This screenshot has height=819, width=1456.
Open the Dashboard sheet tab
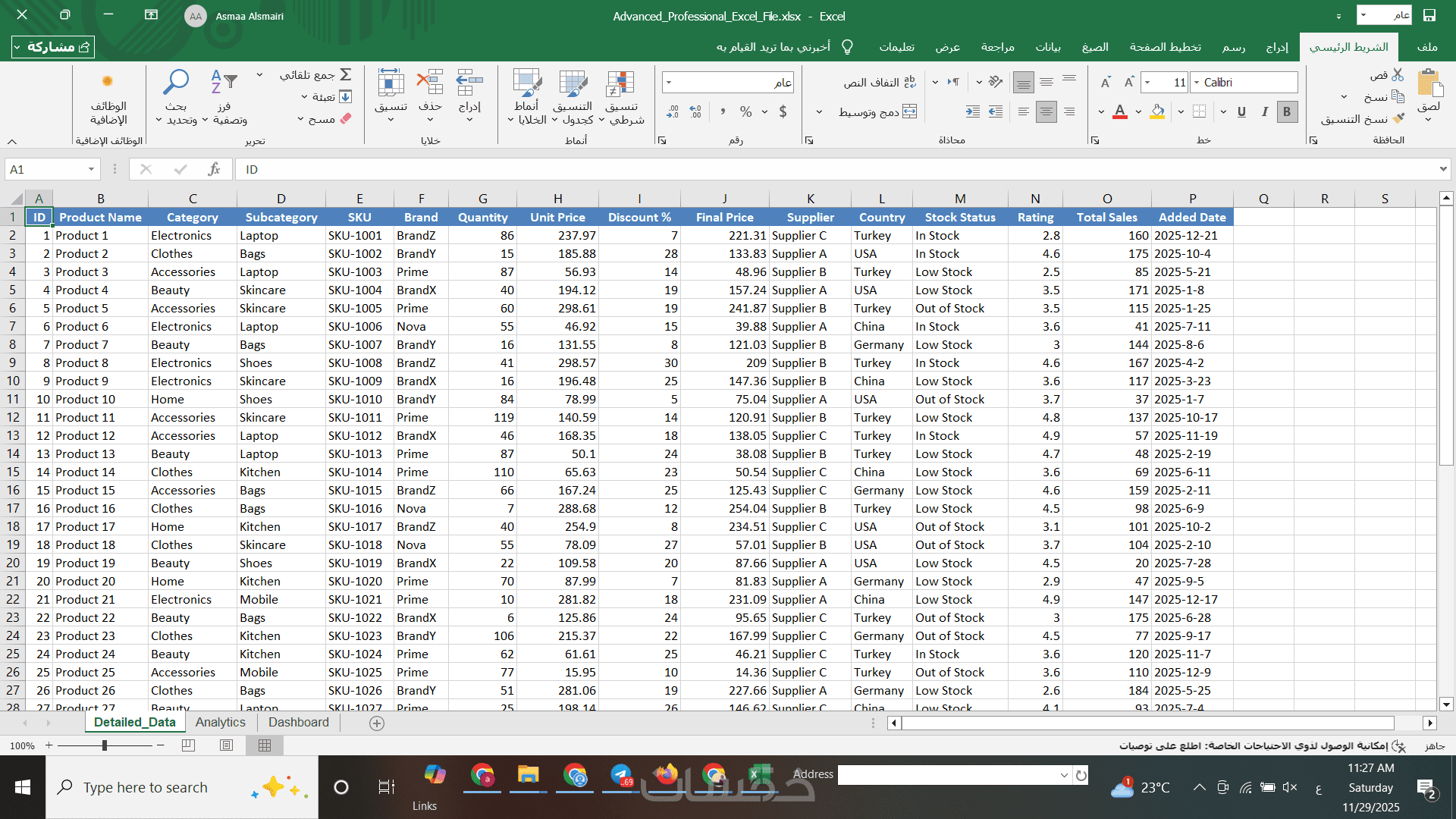(298, 722)
